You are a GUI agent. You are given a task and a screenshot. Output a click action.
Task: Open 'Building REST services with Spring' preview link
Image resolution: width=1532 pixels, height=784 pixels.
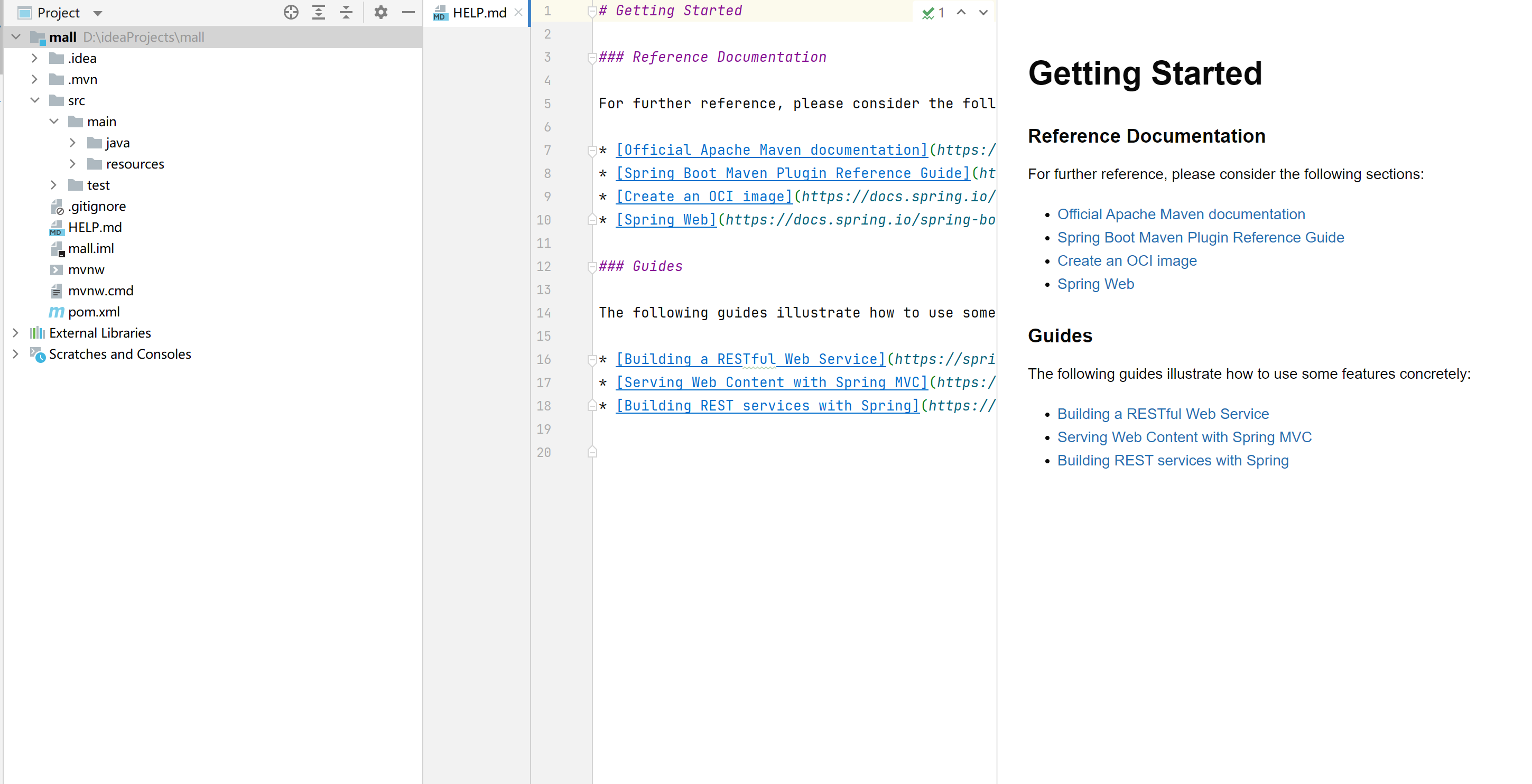1172,460
